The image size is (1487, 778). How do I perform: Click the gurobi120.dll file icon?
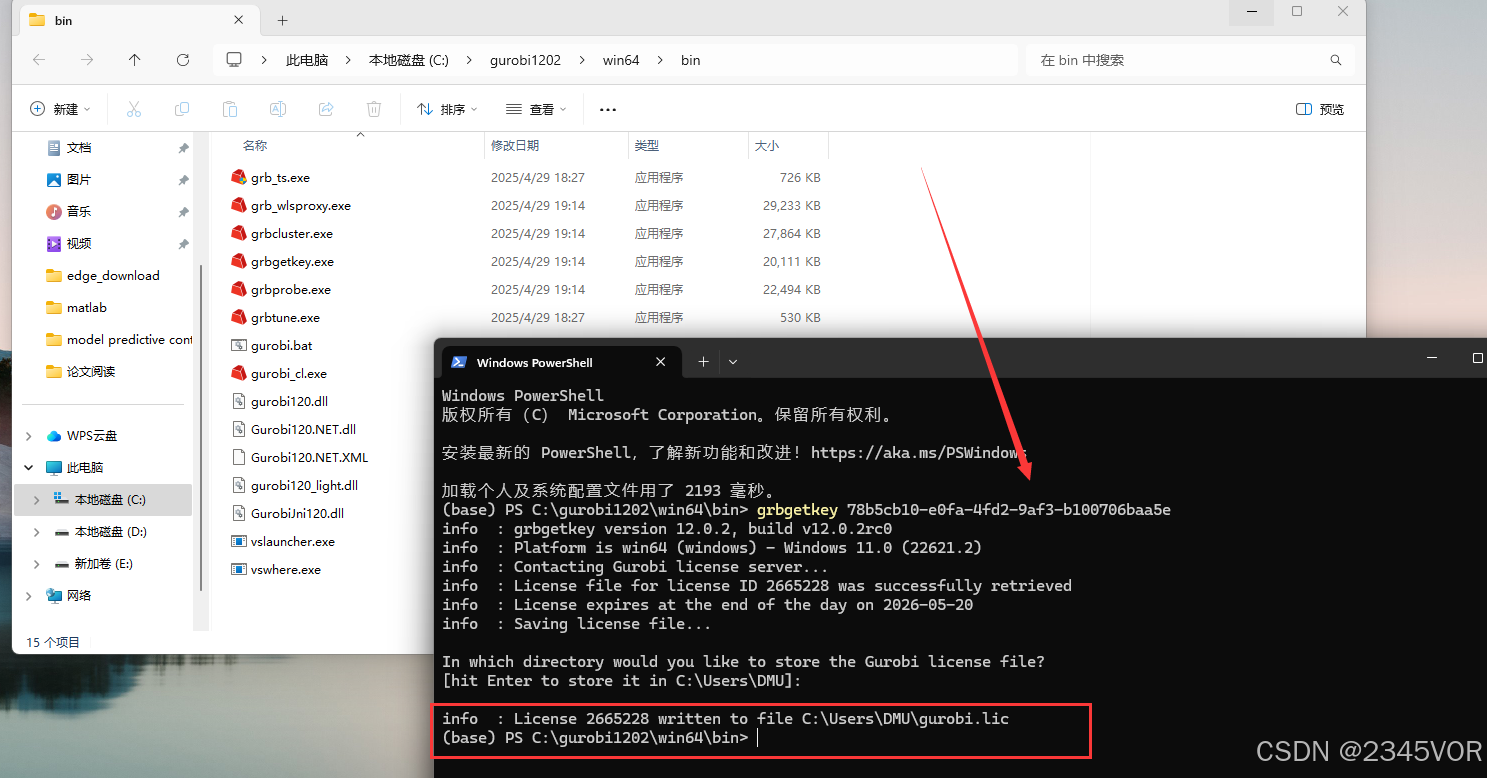238,401
